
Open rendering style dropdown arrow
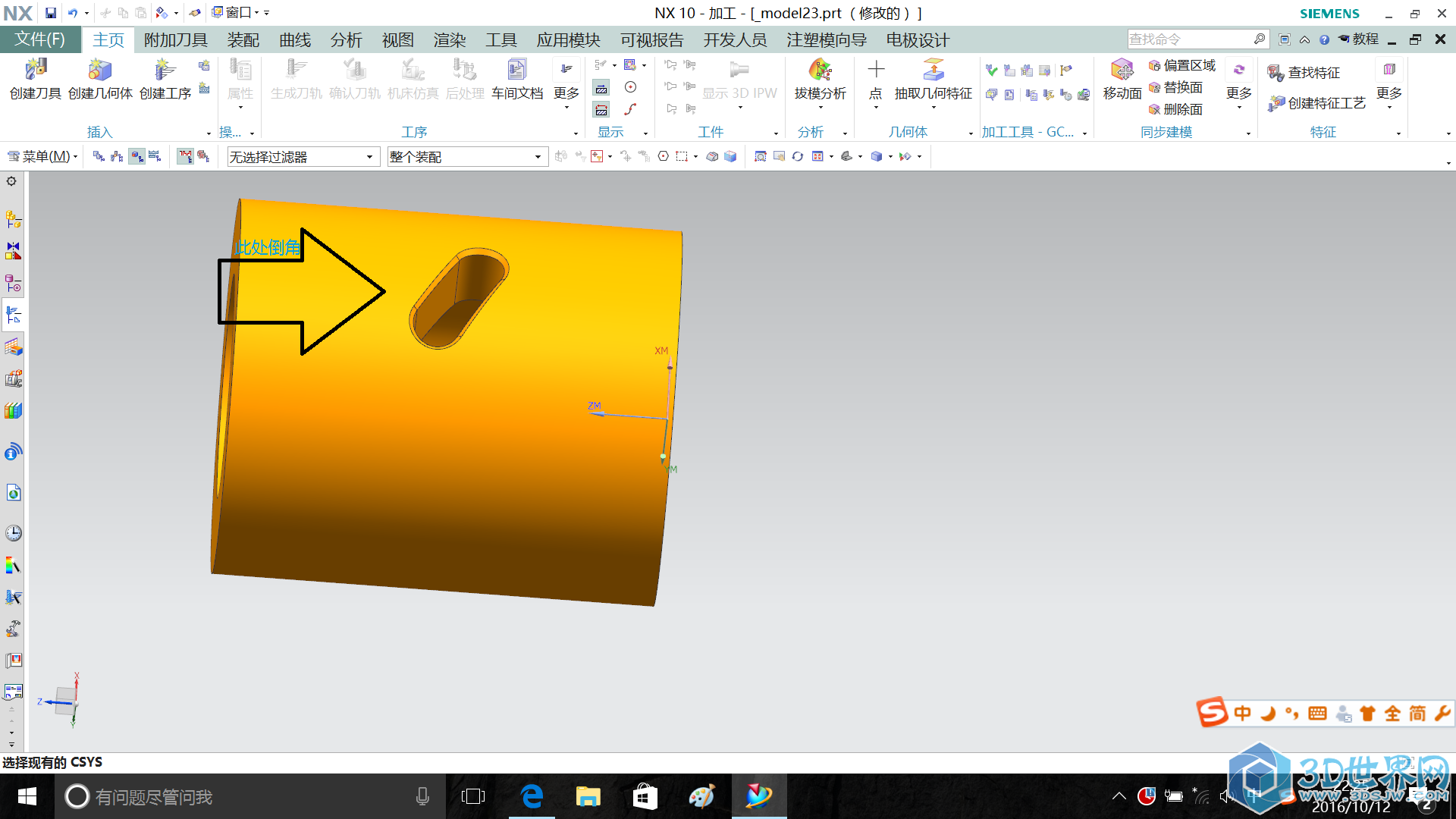[890, 157]
